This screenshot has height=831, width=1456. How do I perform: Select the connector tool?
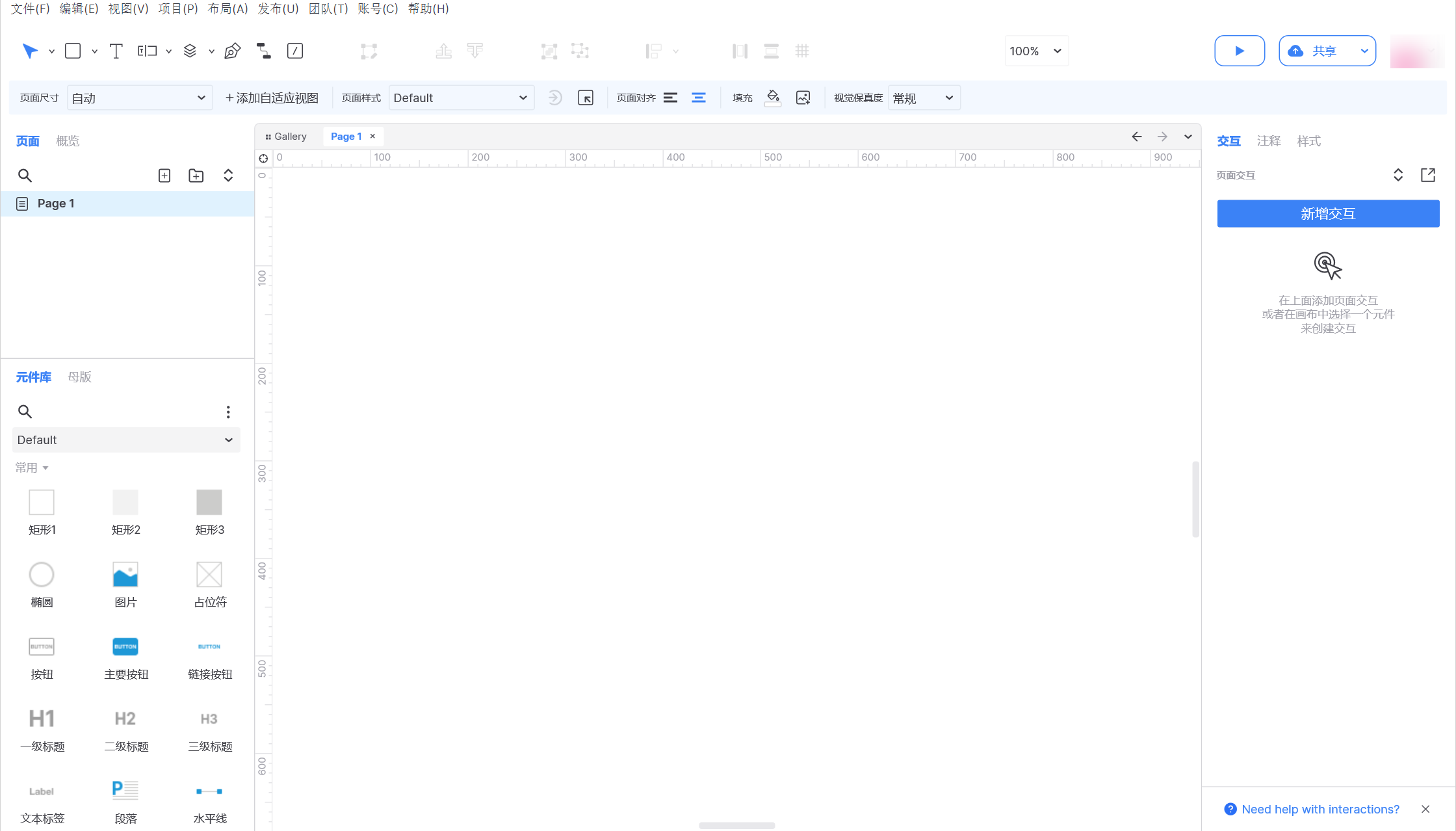263,51
